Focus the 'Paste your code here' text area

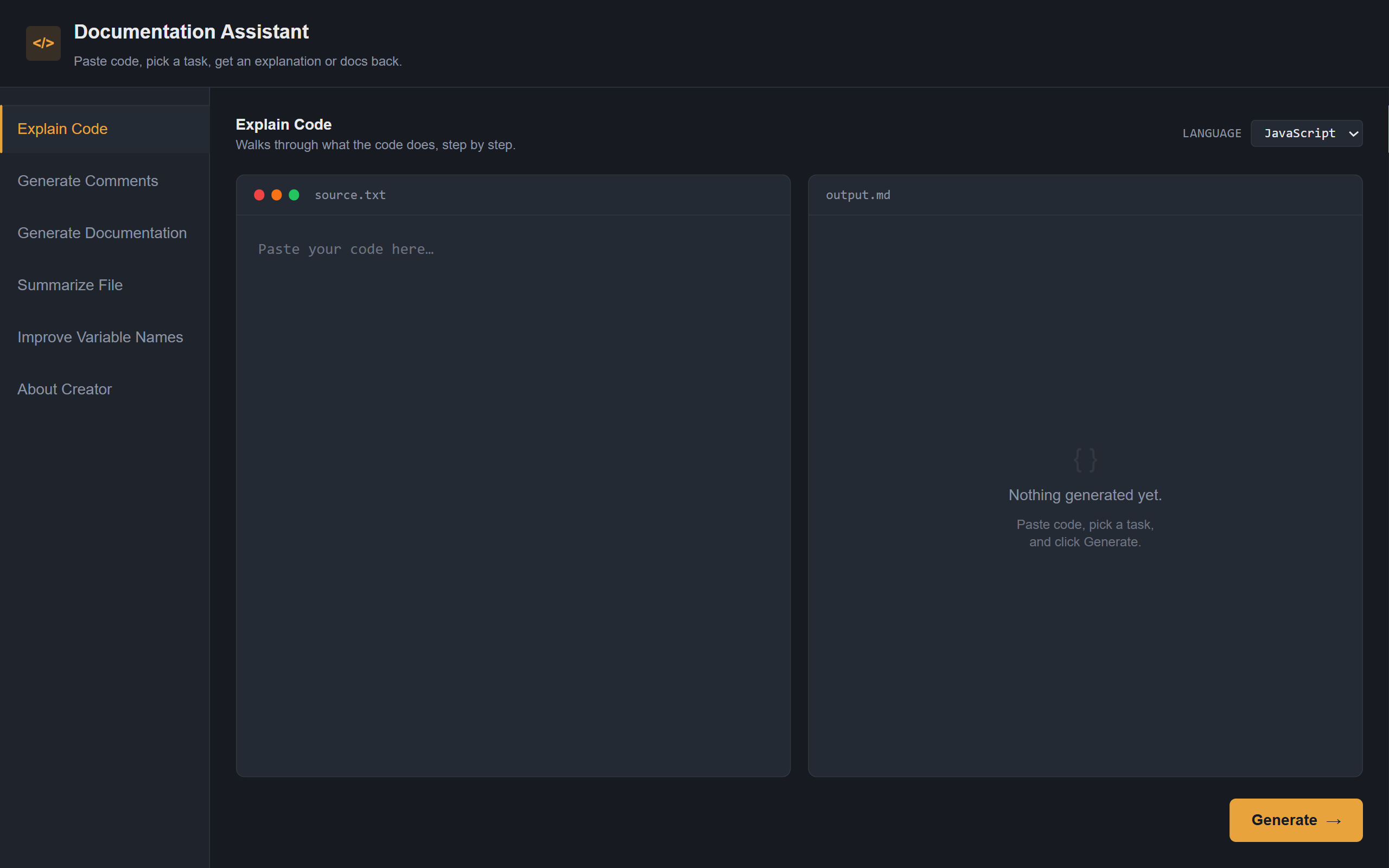pyautogui.click(x=513, y=495)
